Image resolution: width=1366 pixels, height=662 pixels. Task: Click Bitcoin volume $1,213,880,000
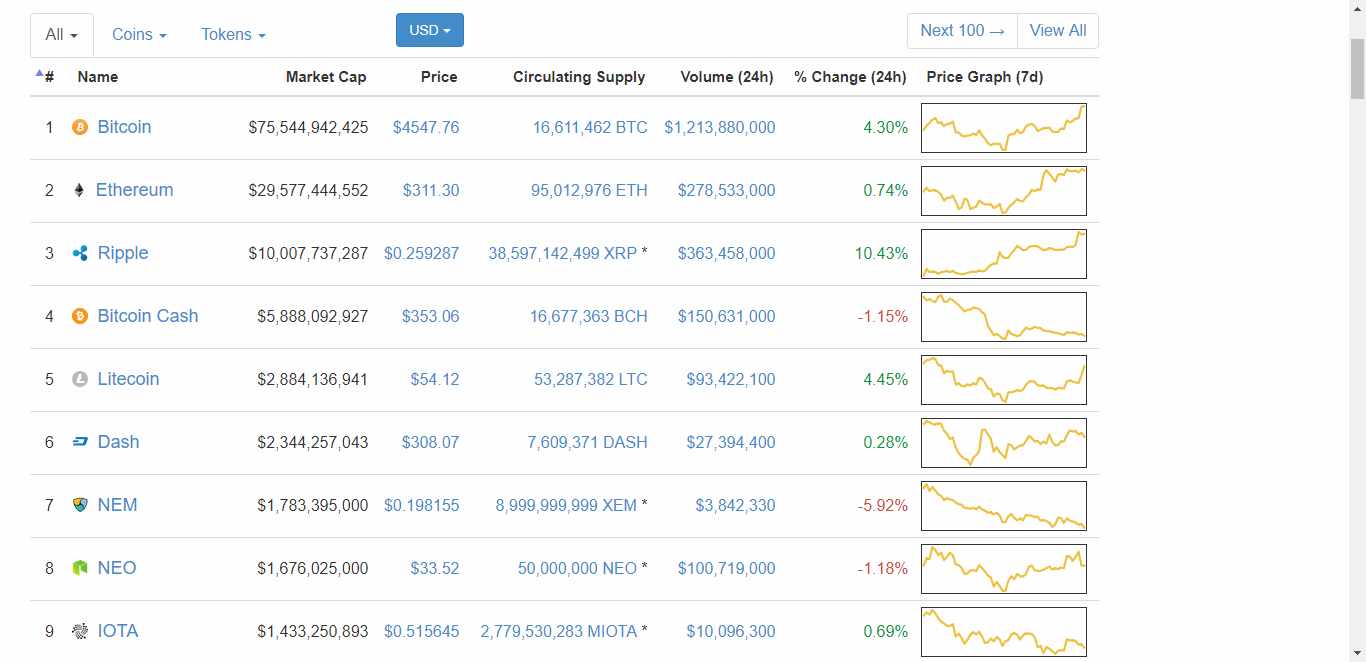point(720,128)
